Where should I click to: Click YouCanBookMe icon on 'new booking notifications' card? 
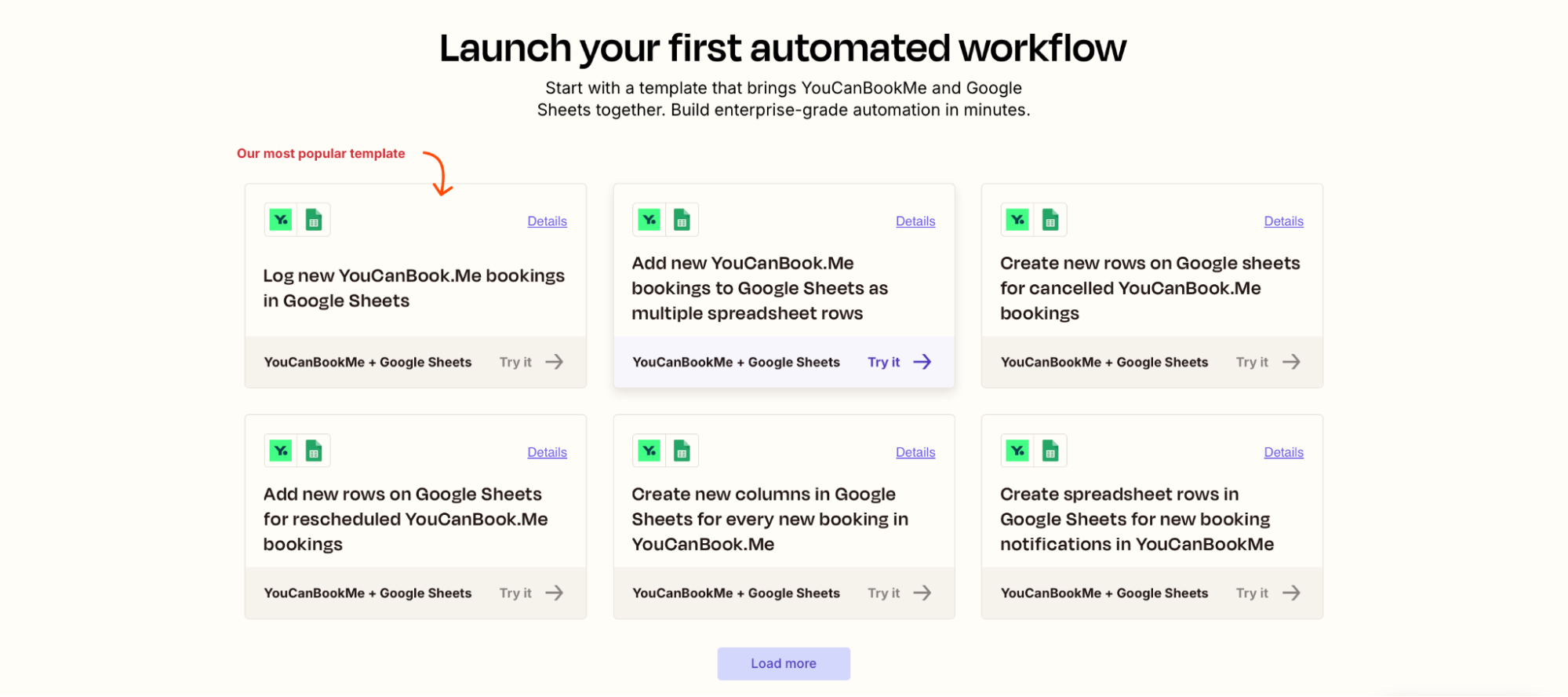1017,451
